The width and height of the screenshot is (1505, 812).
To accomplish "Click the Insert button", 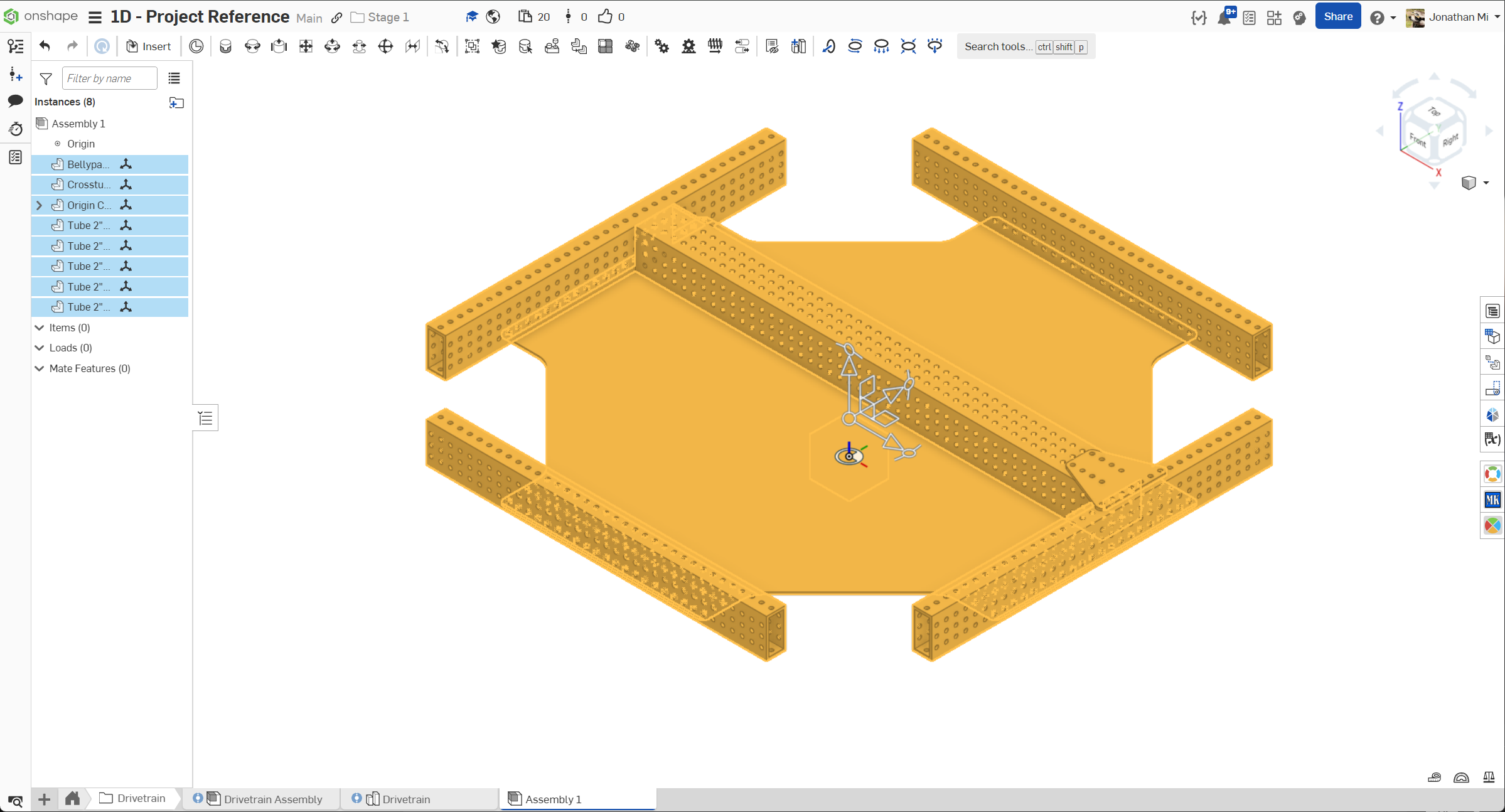I will click(149, 46).
